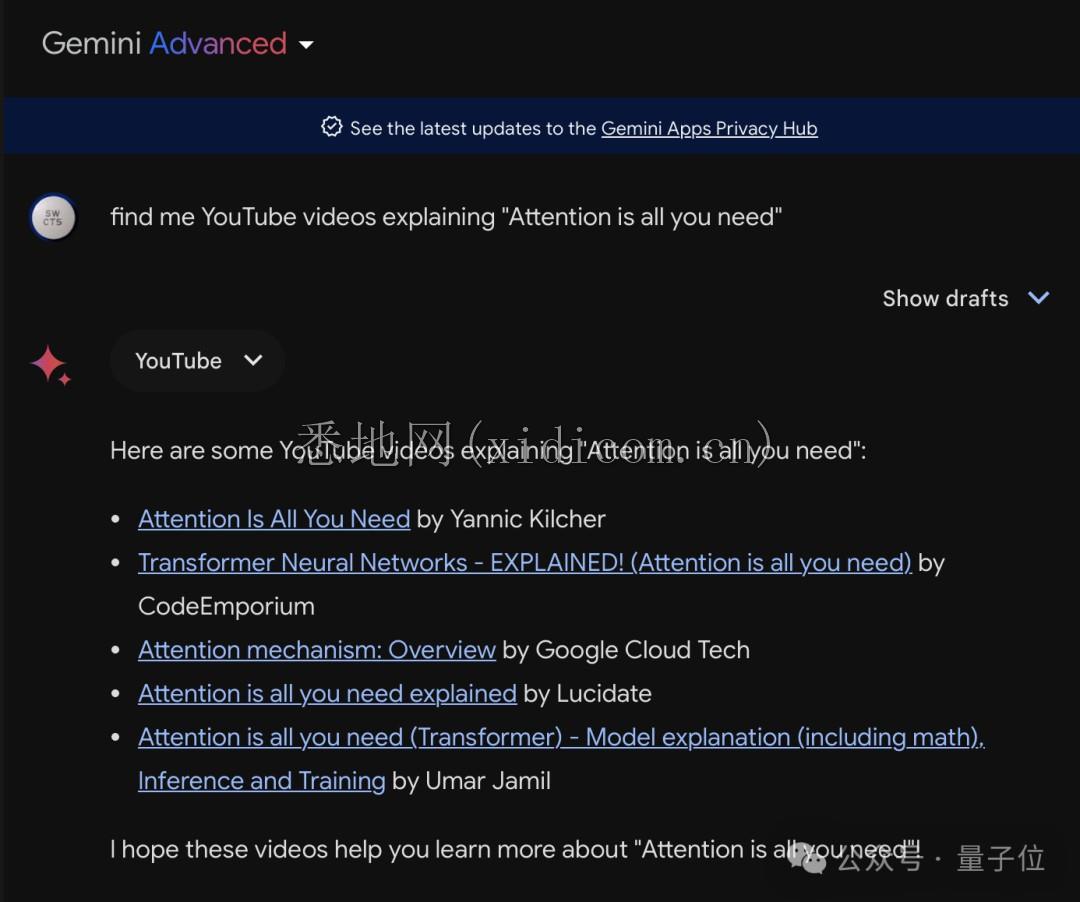Click the privacy badge icon in banner

click(331, 127)
